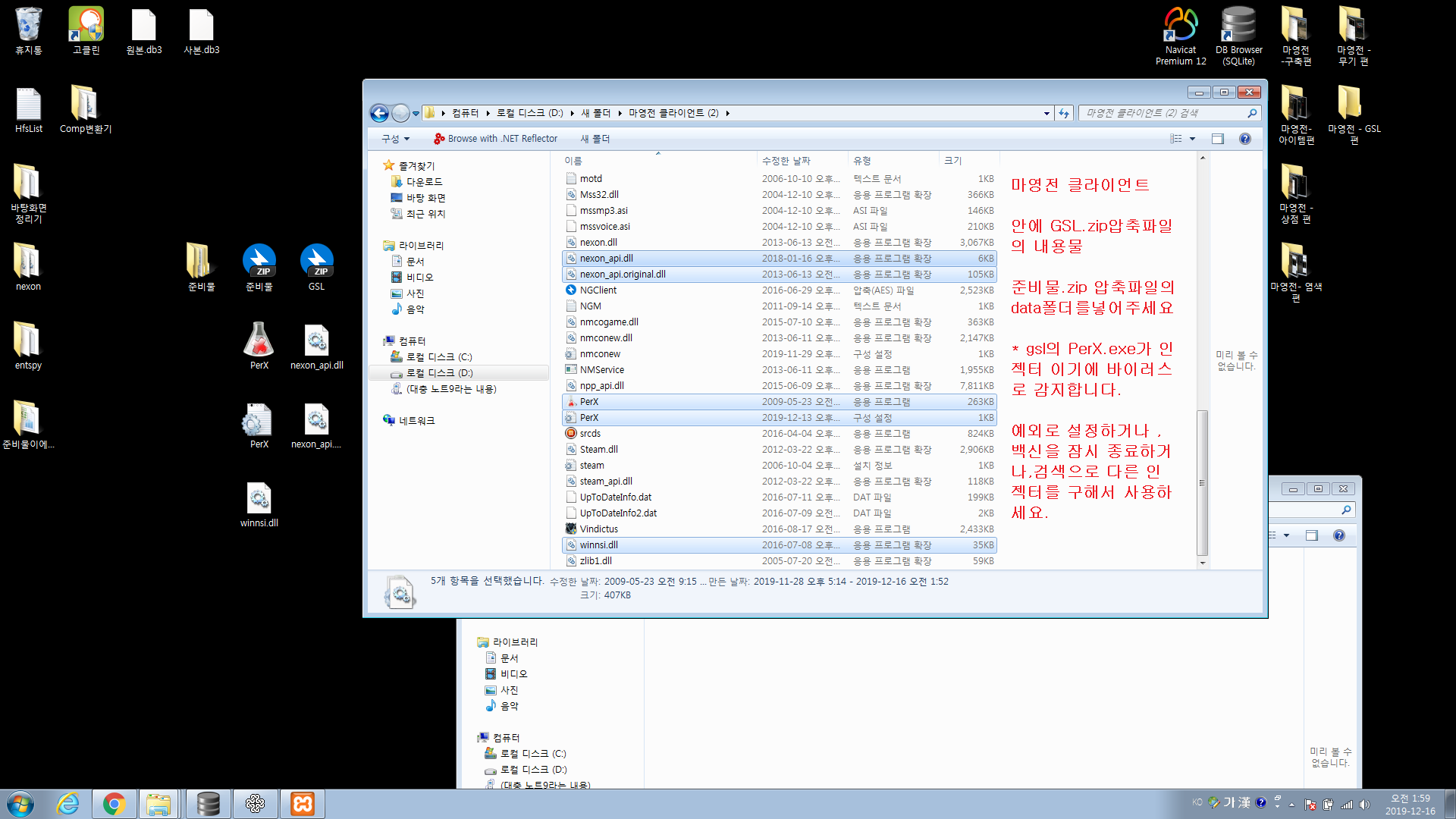Launch Internet Explorer from taskbar

pyautogui.click(x=67, y=804)
